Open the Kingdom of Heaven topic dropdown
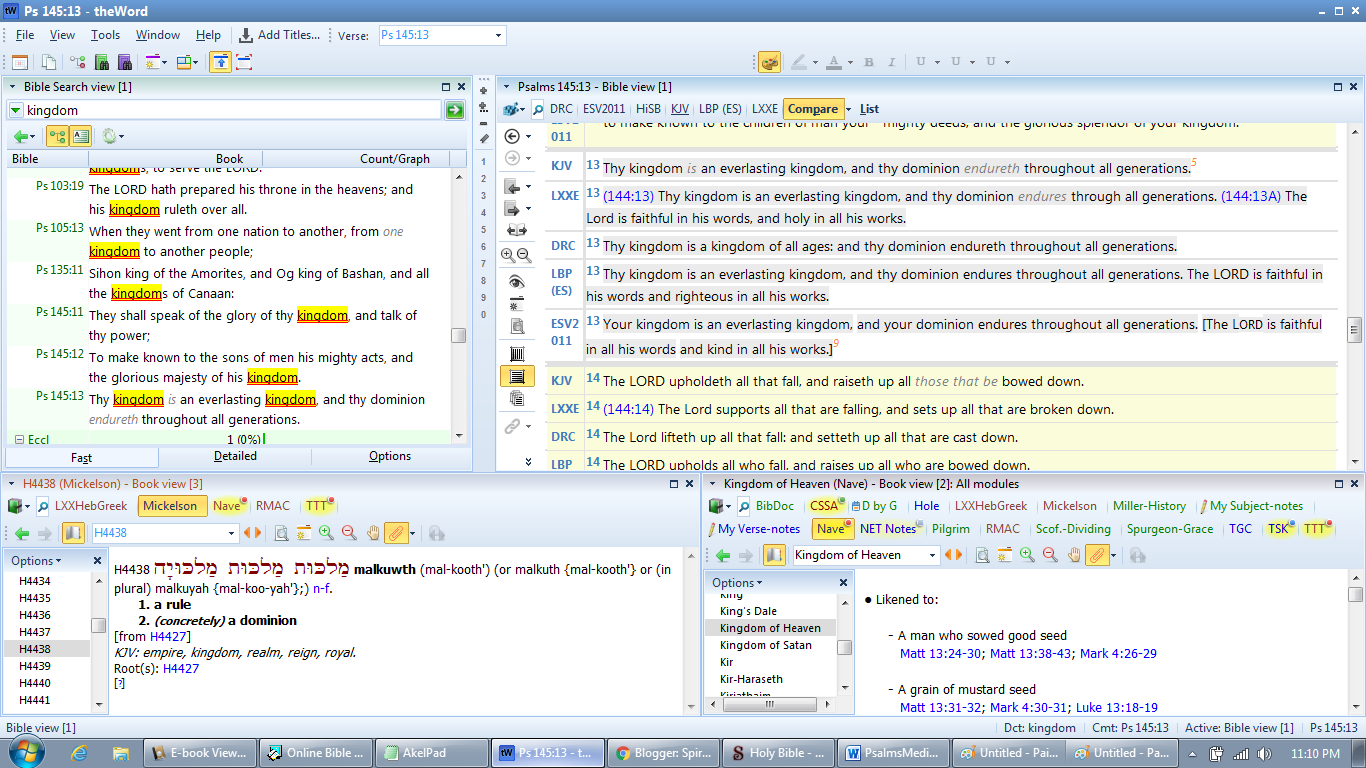 click(933, 555)
